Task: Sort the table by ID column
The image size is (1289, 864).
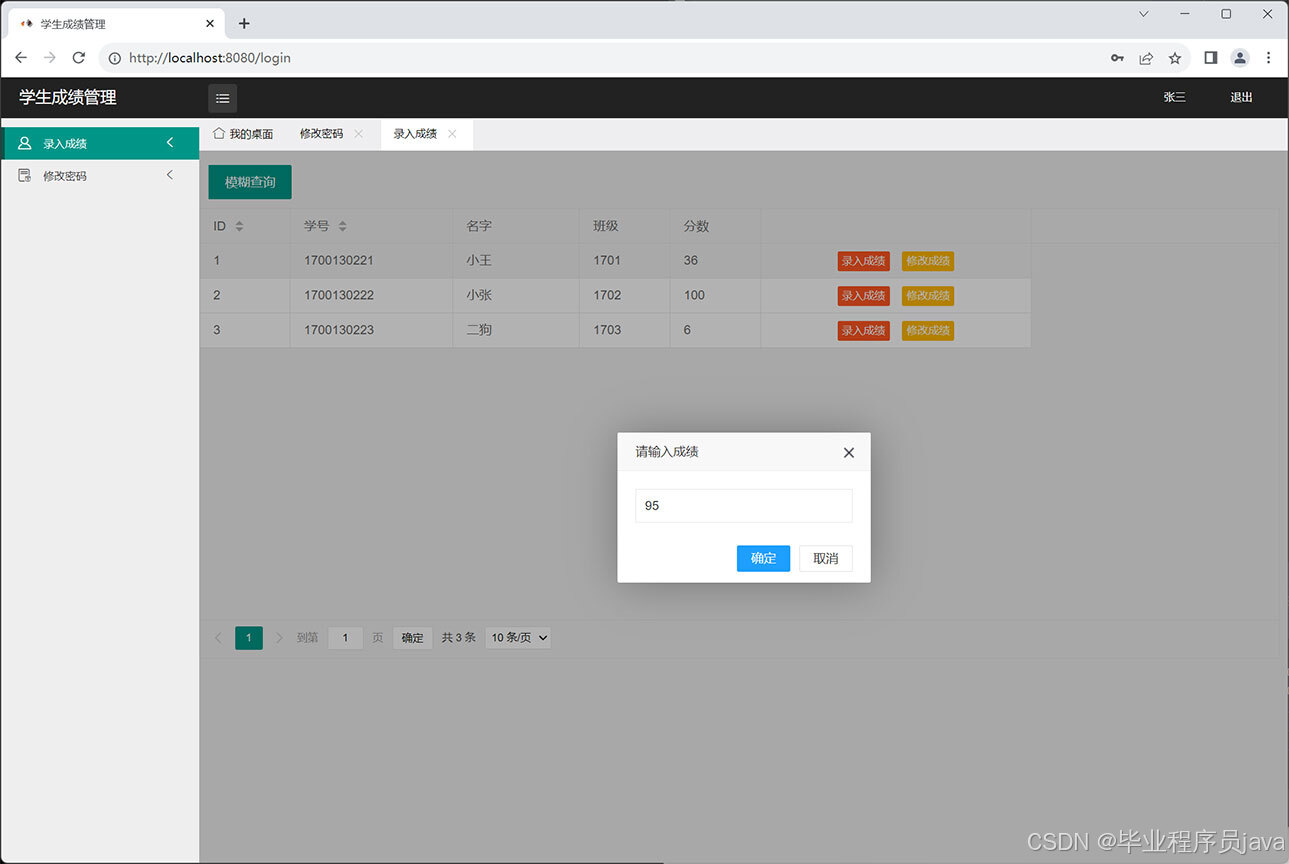Action: point(239,227)
